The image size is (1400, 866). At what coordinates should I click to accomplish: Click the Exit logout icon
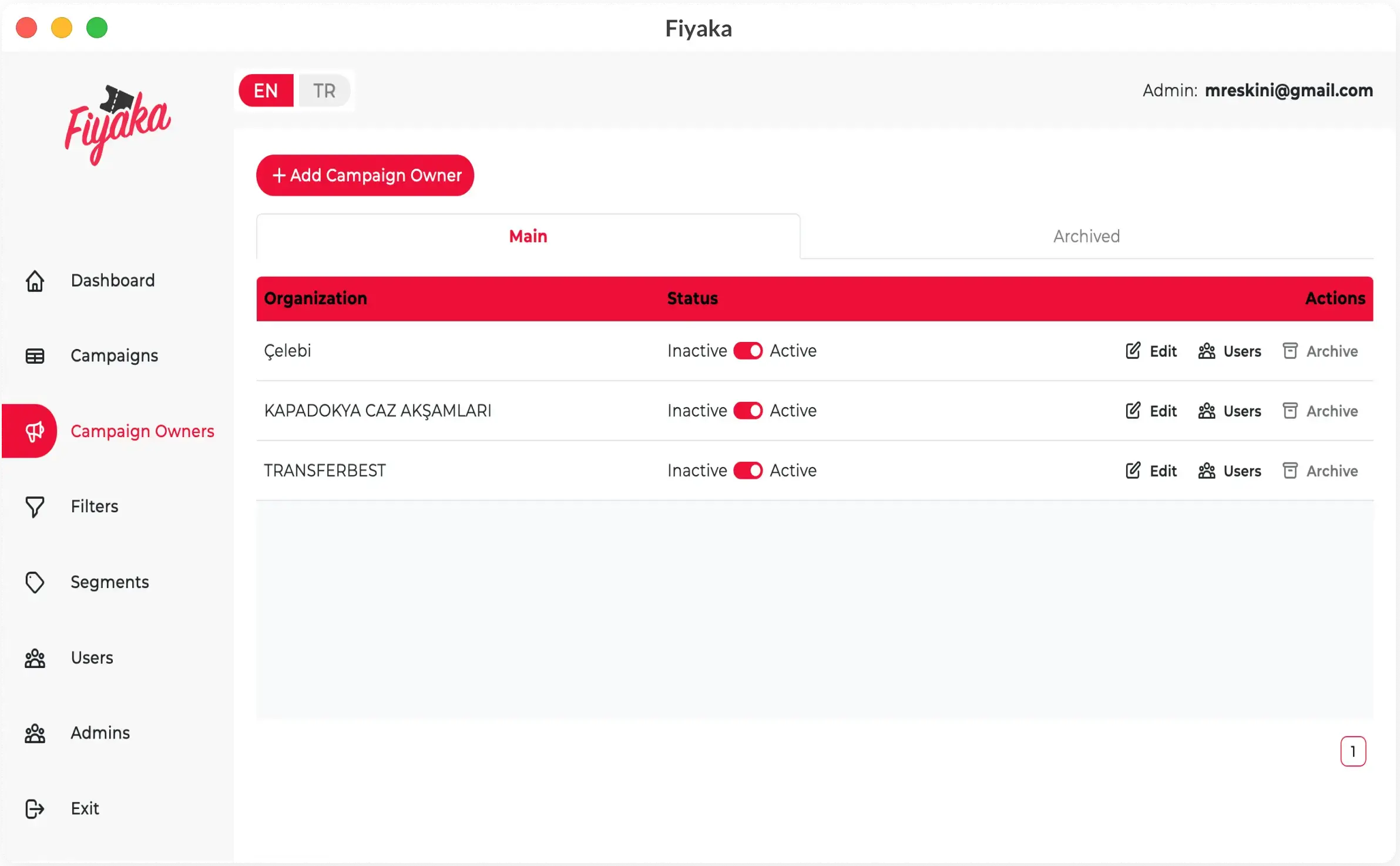click(x=35, y=809)
